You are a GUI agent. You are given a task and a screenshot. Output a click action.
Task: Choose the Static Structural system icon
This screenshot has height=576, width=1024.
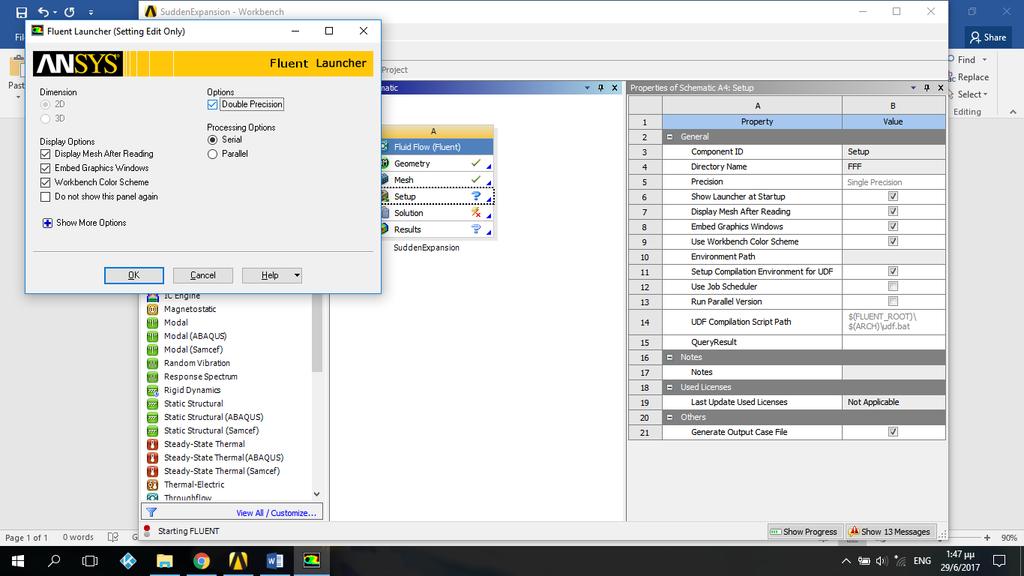tap(152, 404)
